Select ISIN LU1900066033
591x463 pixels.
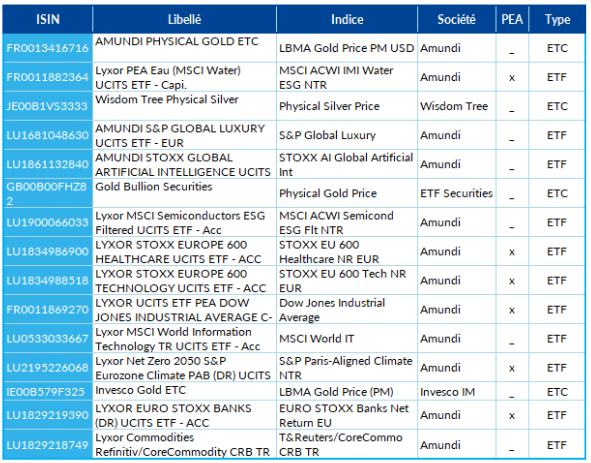coord(47,222)
